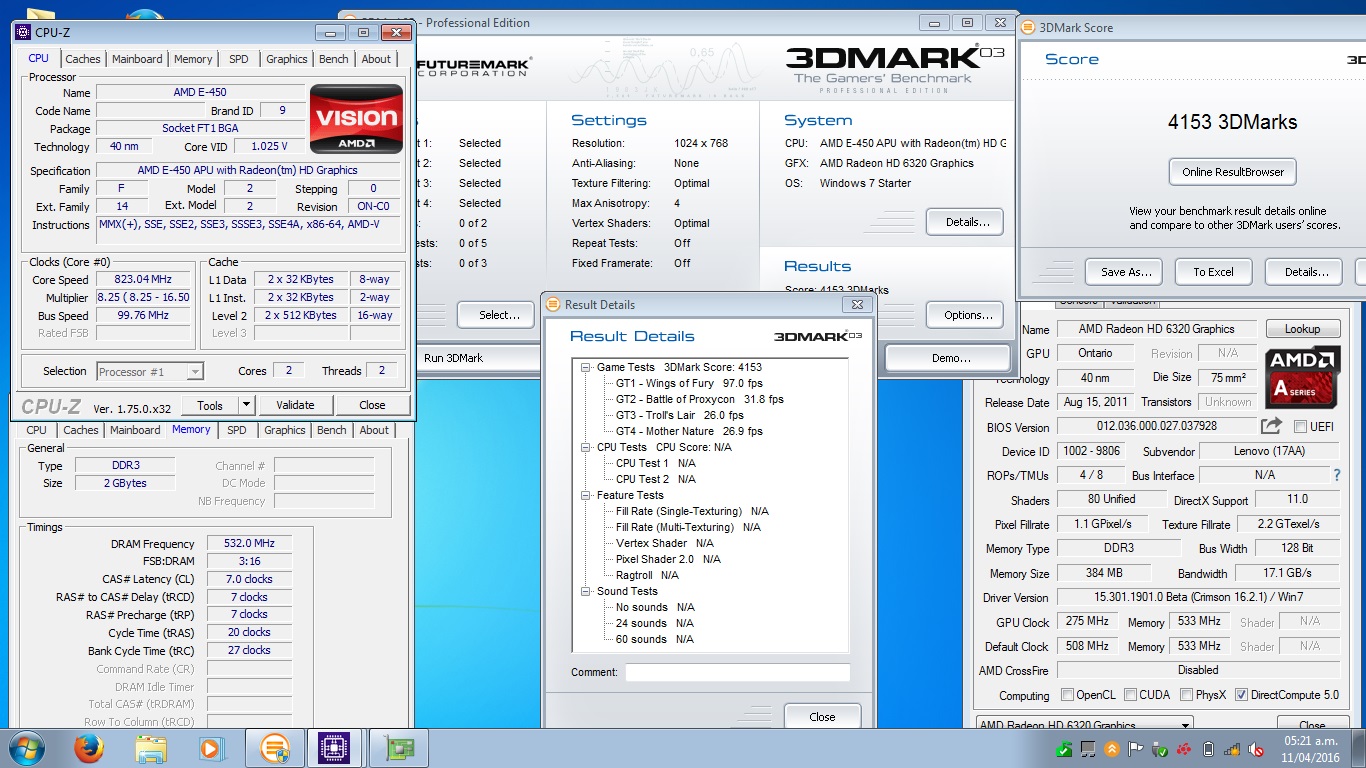Click the volume muted tray icon
This screenshot has width=1366, height=768.
[1254, 748]
